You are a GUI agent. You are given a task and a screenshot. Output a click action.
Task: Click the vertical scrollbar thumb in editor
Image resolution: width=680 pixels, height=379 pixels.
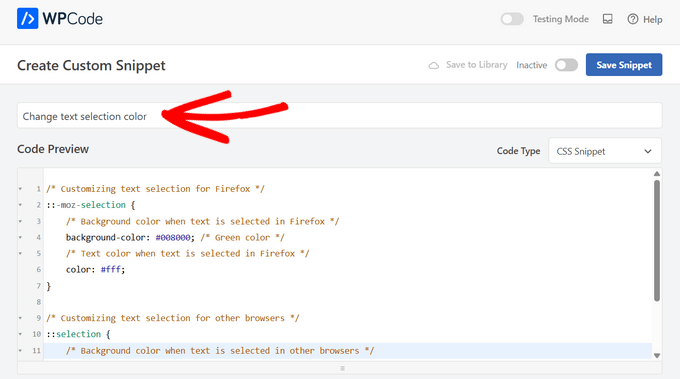657,241
